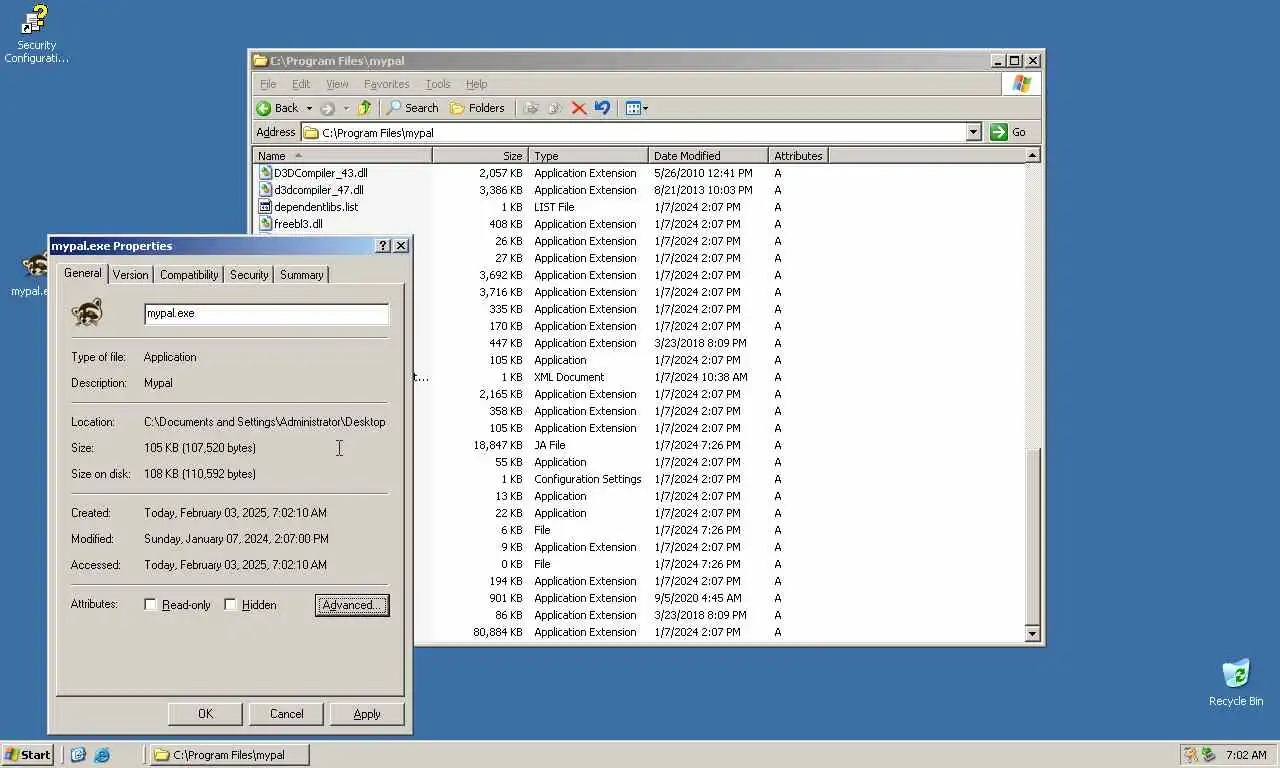Image resolution: width=1280 pixels, height=768 pixels.
Task: Switch to the Summary tab
Action: click(x=301, y=275)
